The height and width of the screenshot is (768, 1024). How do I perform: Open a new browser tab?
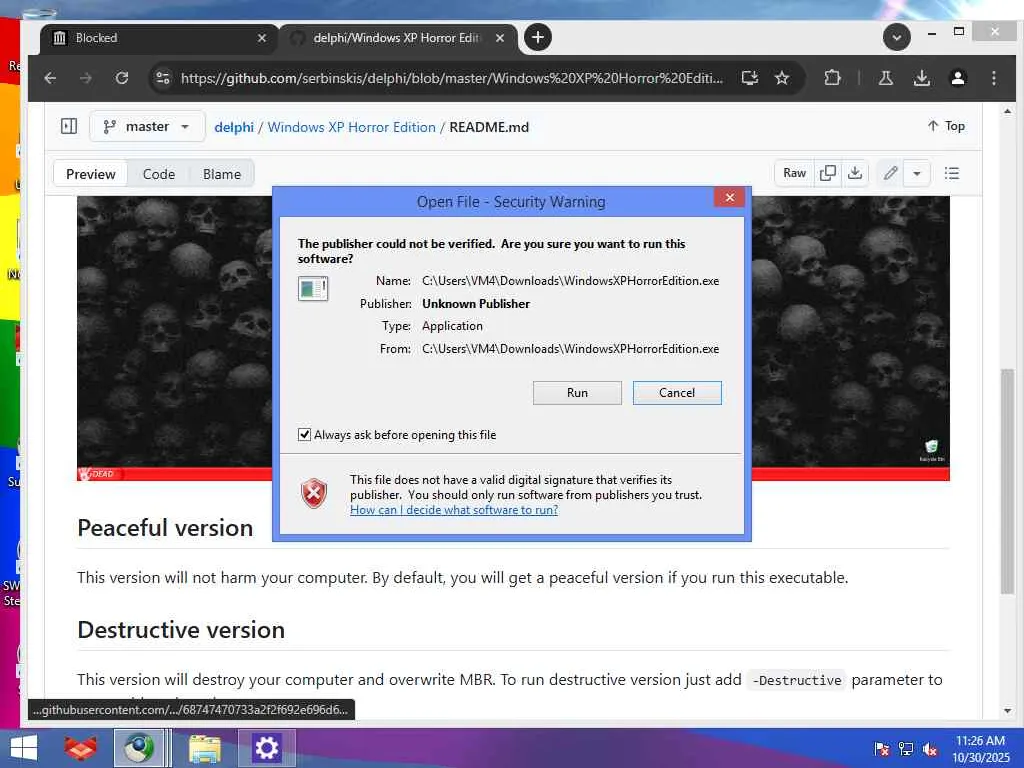click(537, 37)
